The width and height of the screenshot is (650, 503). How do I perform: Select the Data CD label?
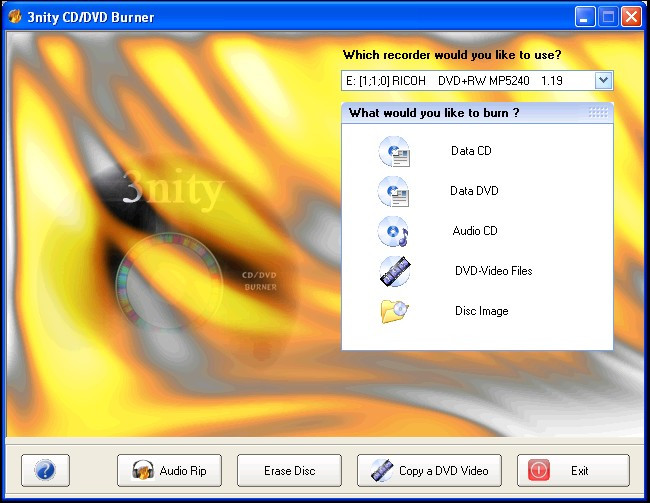coord(471,151)
